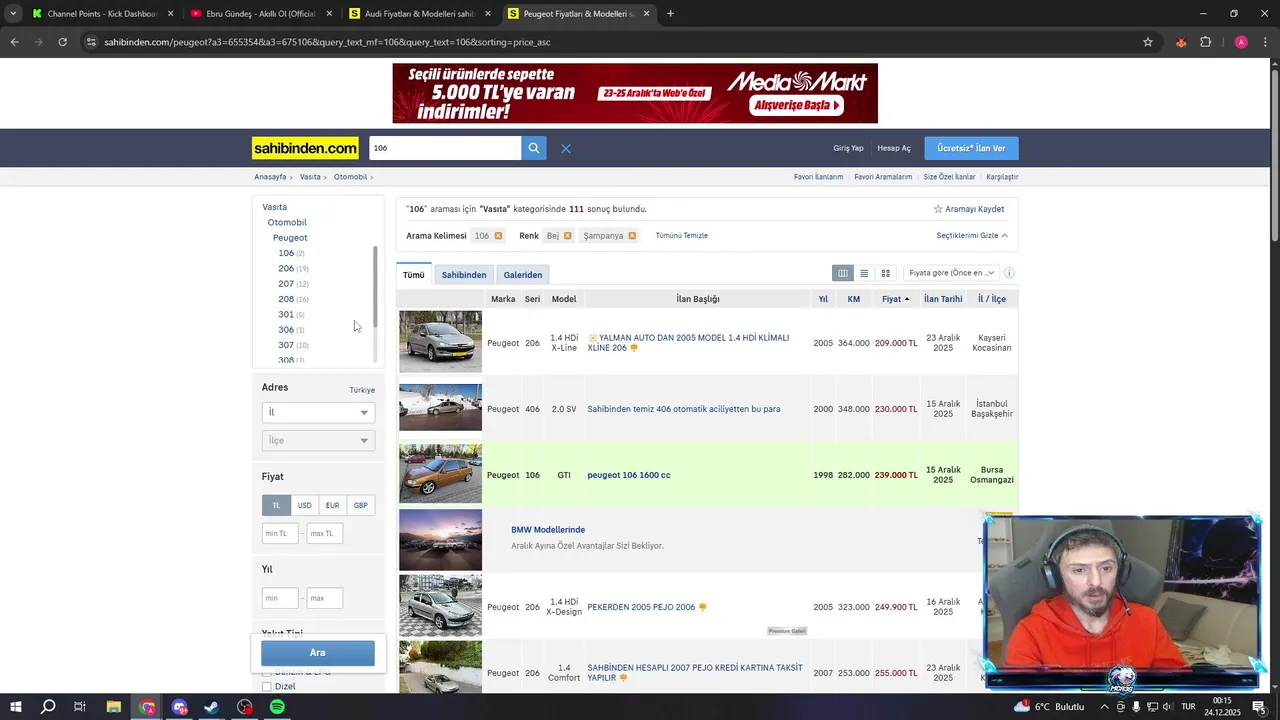Sort by the KM column header
Viewport: 1280px width, 720px height.
pos(854,299)
